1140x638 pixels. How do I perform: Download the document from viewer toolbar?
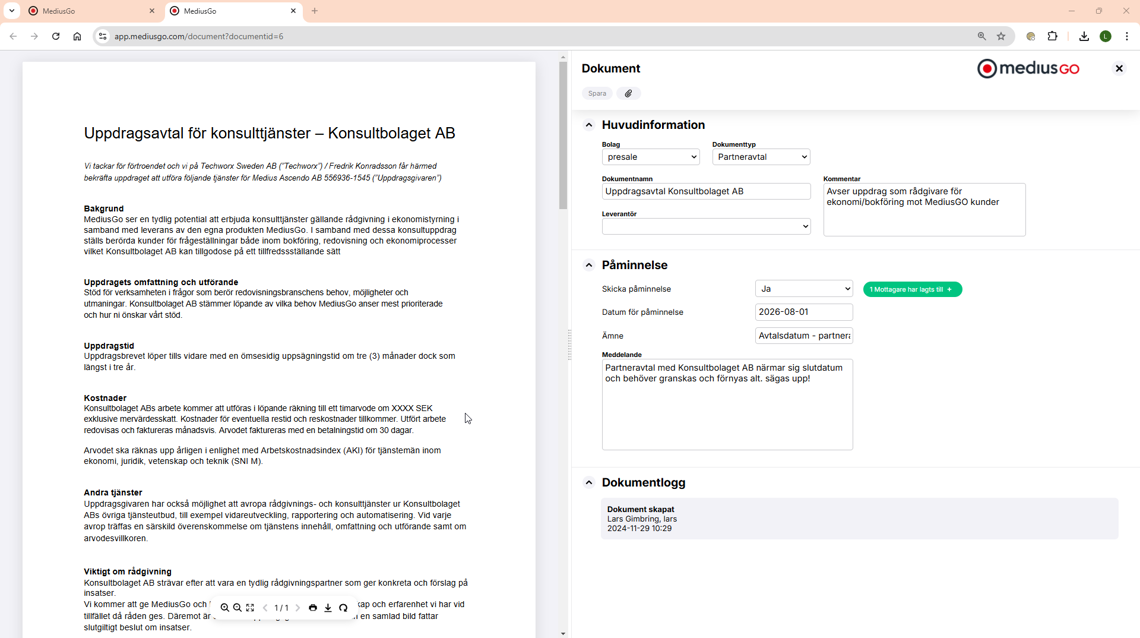328,607
